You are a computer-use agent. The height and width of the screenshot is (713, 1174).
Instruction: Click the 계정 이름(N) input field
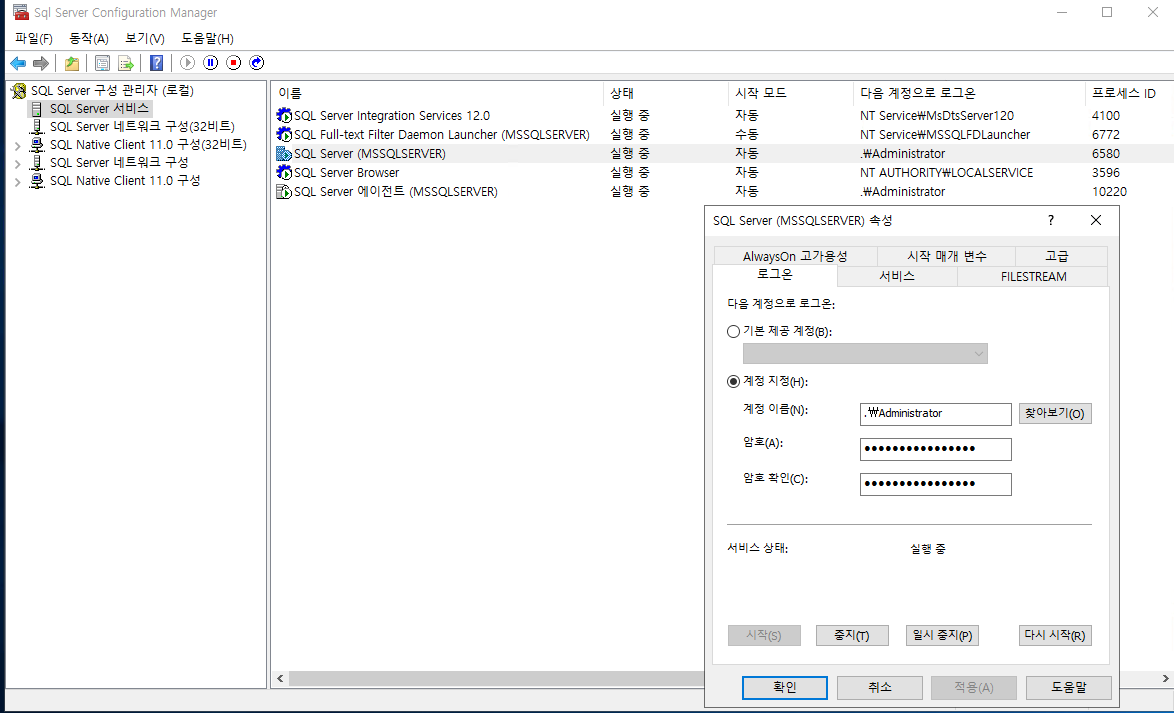click(935, 414)
